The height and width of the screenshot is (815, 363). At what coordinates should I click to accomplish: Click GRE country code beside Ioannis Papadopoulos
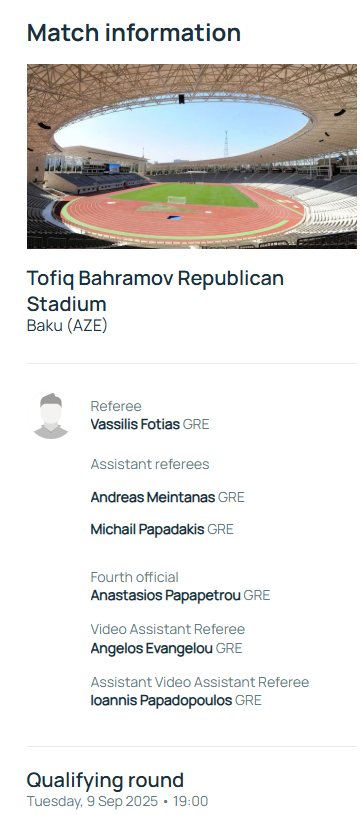[248, 701]
